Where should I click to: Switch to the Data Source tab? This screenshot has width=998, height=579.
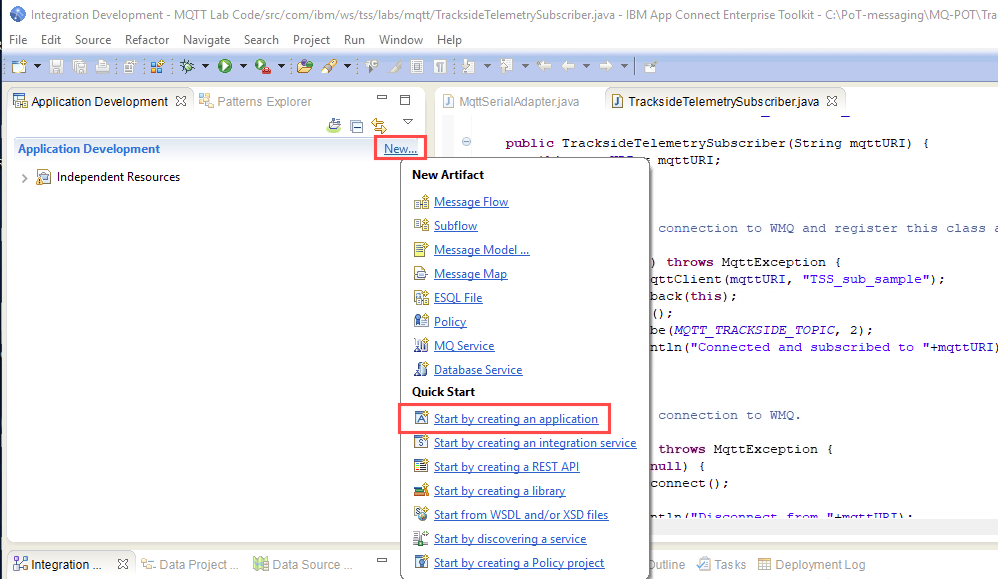point(302,564)
